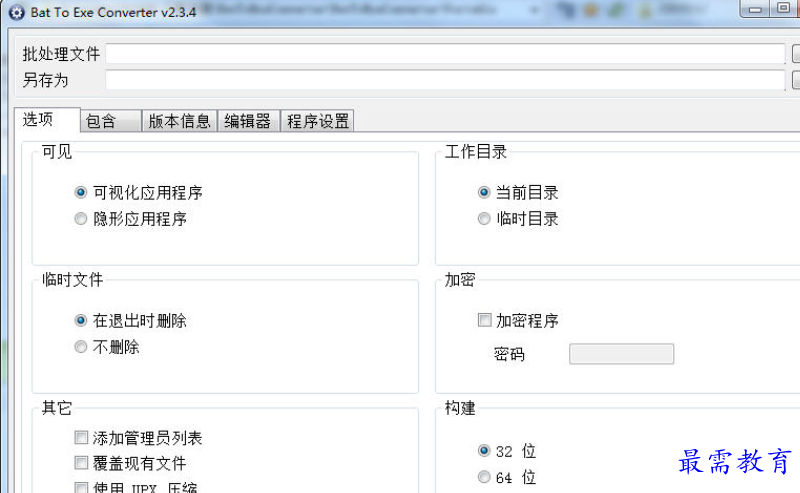Switch to the 选项 tab
This screenshot has width=800, height=493.
(47, 119)
